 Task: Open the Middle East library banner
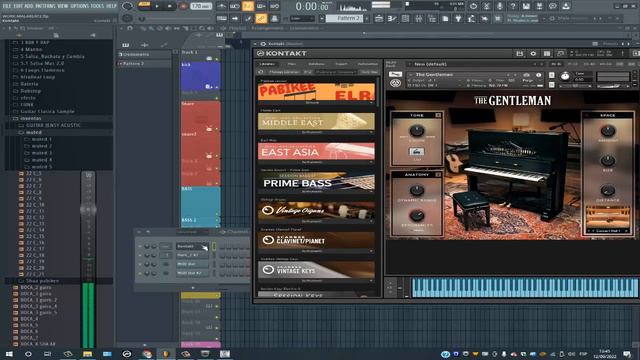316,122
